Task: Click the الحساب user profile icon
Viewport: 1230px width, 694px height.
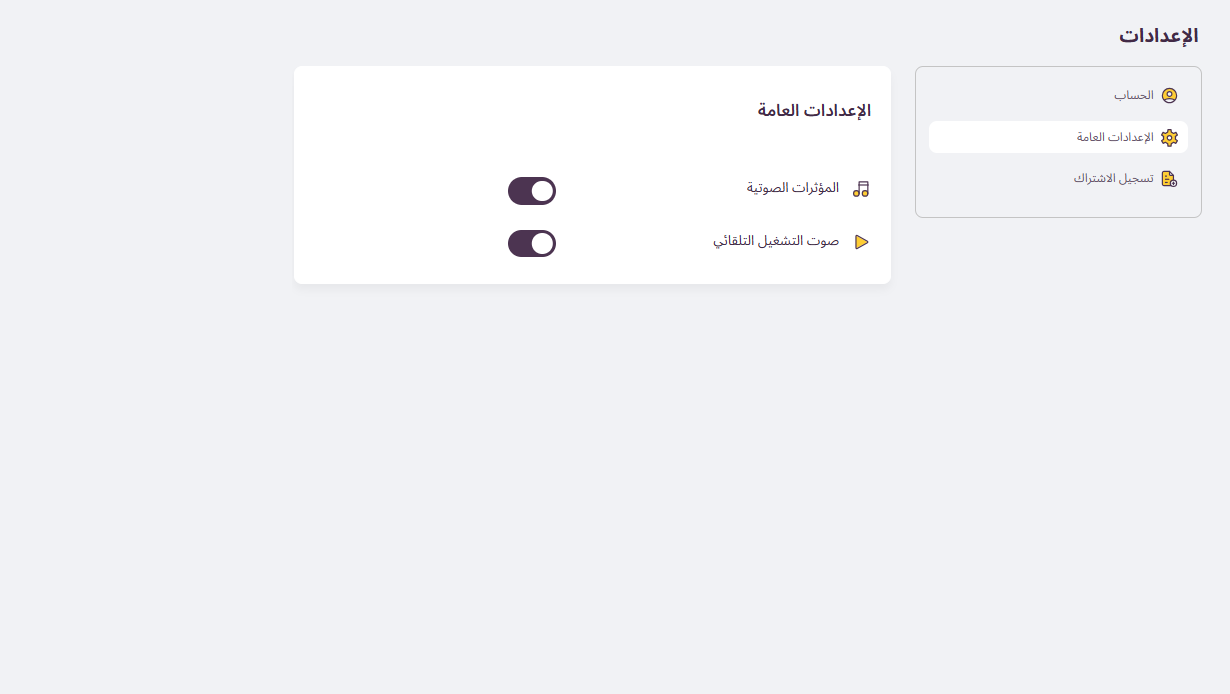Action: coord(1169,96)
